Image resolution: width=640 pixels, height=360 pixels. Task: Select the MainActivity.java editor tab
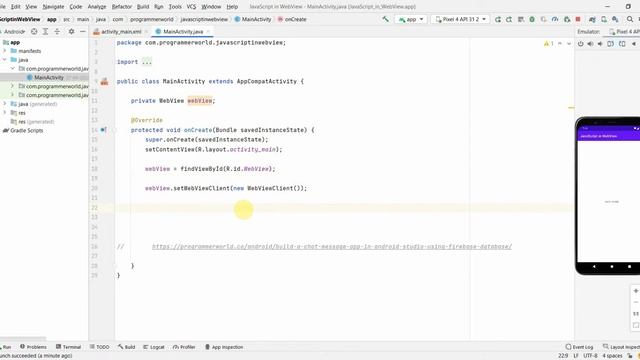[183, 31]
